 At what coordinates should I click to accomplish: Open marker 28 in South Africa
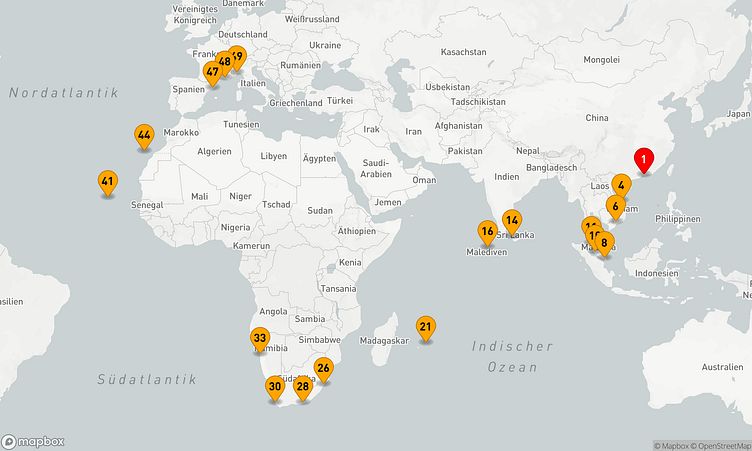303,386
